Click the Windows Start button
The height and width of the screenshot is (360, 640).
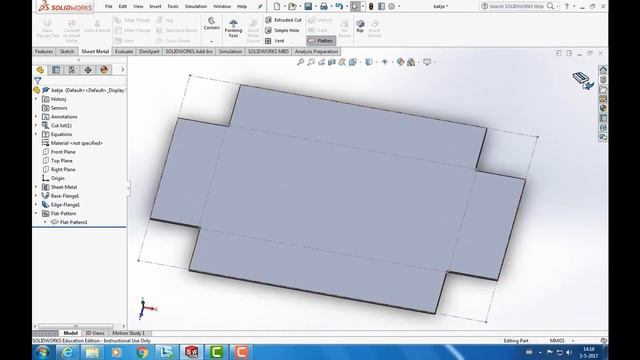(42, 352)
